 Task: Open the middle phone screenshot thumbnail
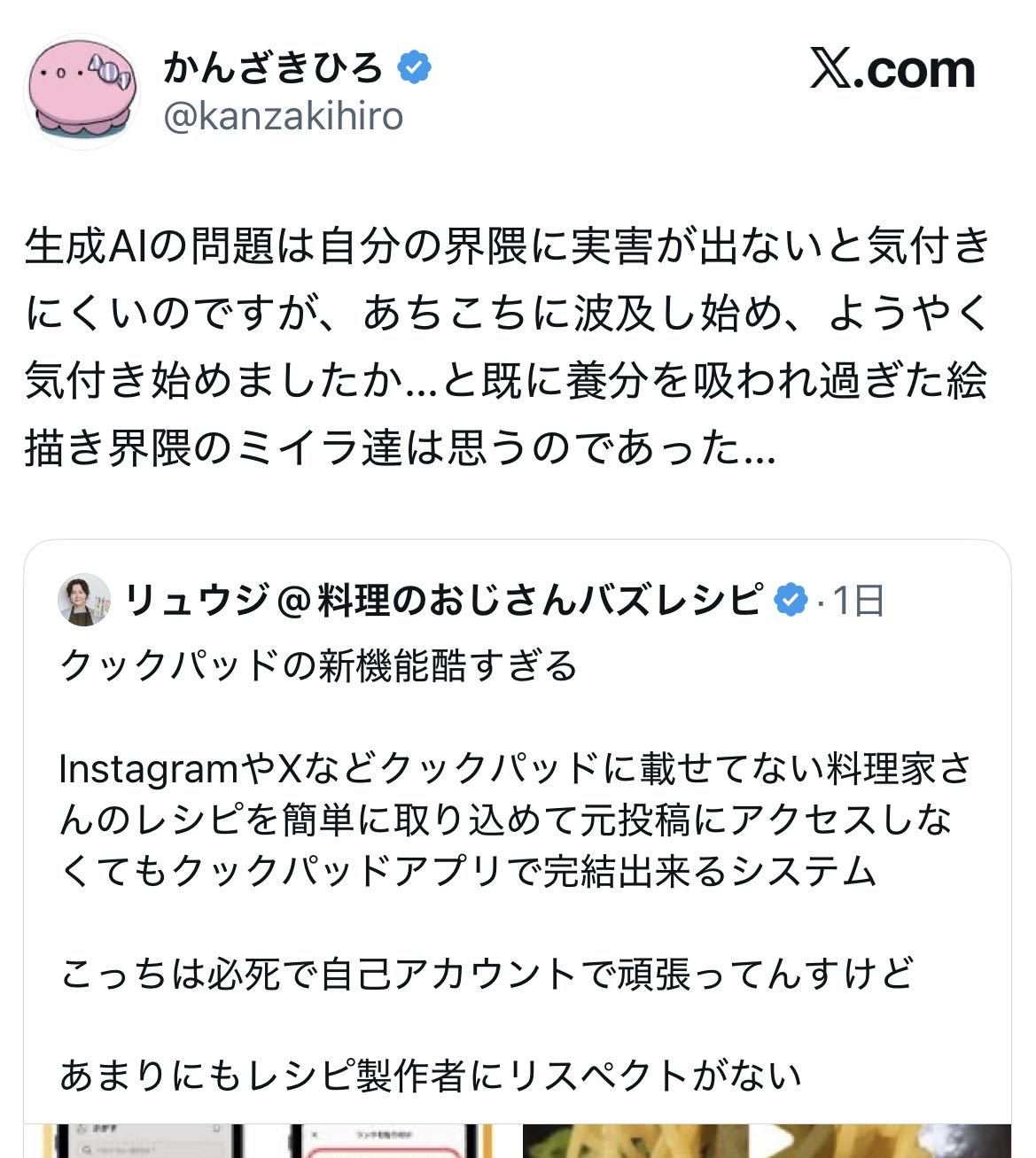pyautogui.click(x=390, y=1141)
